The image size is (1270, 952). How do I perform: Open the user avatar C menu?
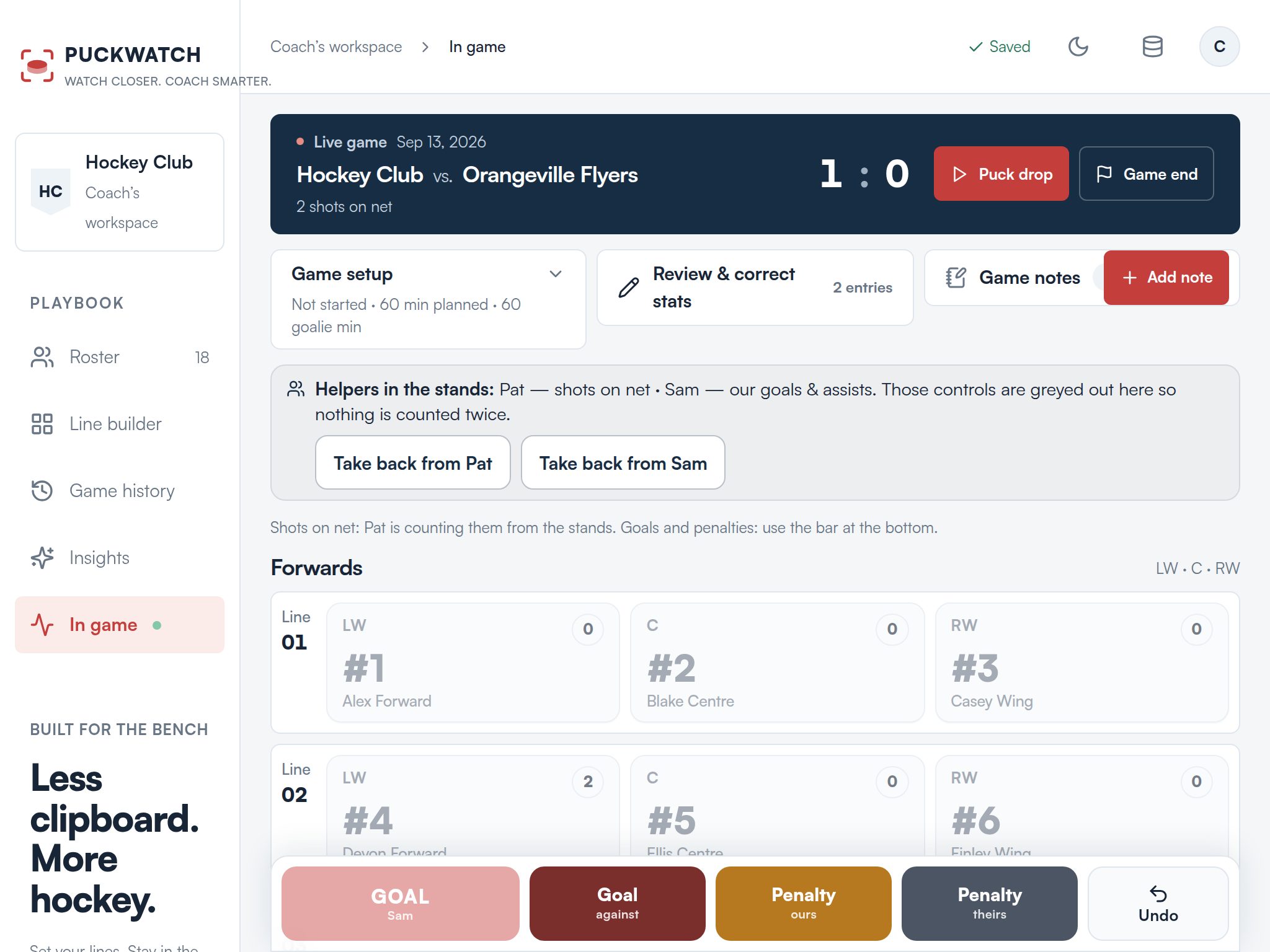1219,46
